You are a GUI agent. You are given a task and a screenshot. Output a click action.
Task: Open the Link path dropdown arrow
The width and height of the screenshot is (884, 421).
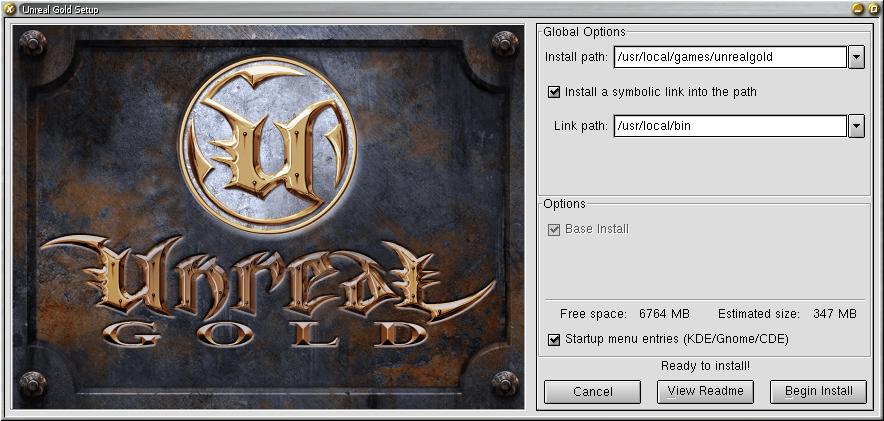coord(856,126)
